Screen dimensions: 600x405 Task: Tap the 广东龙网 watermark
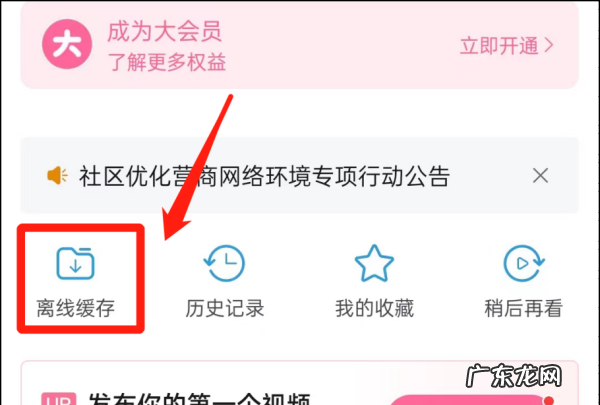pyautogui.click(x=514, y=376)
